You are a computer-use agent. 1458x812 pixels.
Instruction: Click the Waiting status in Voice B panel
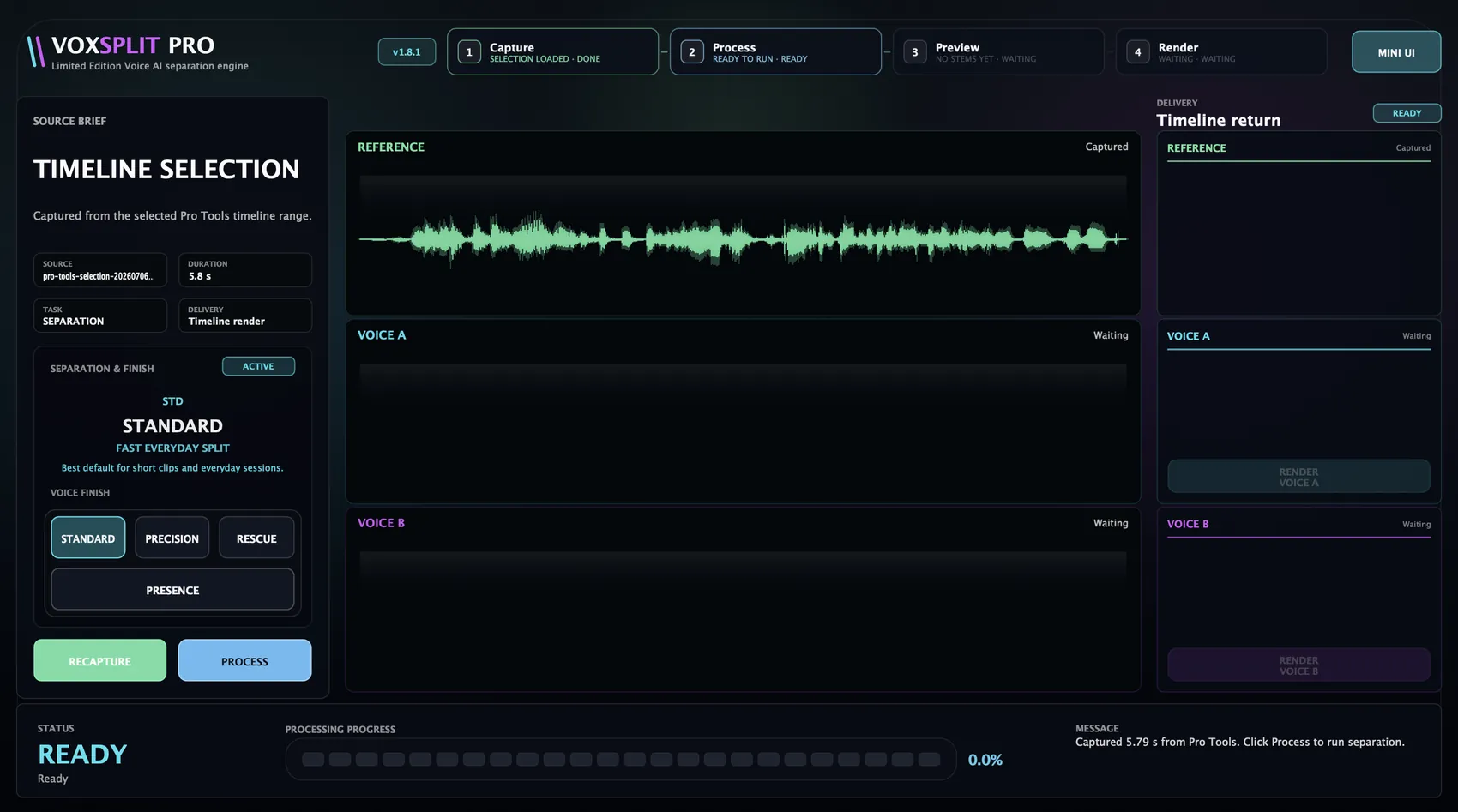click(x=1111, y=523)
